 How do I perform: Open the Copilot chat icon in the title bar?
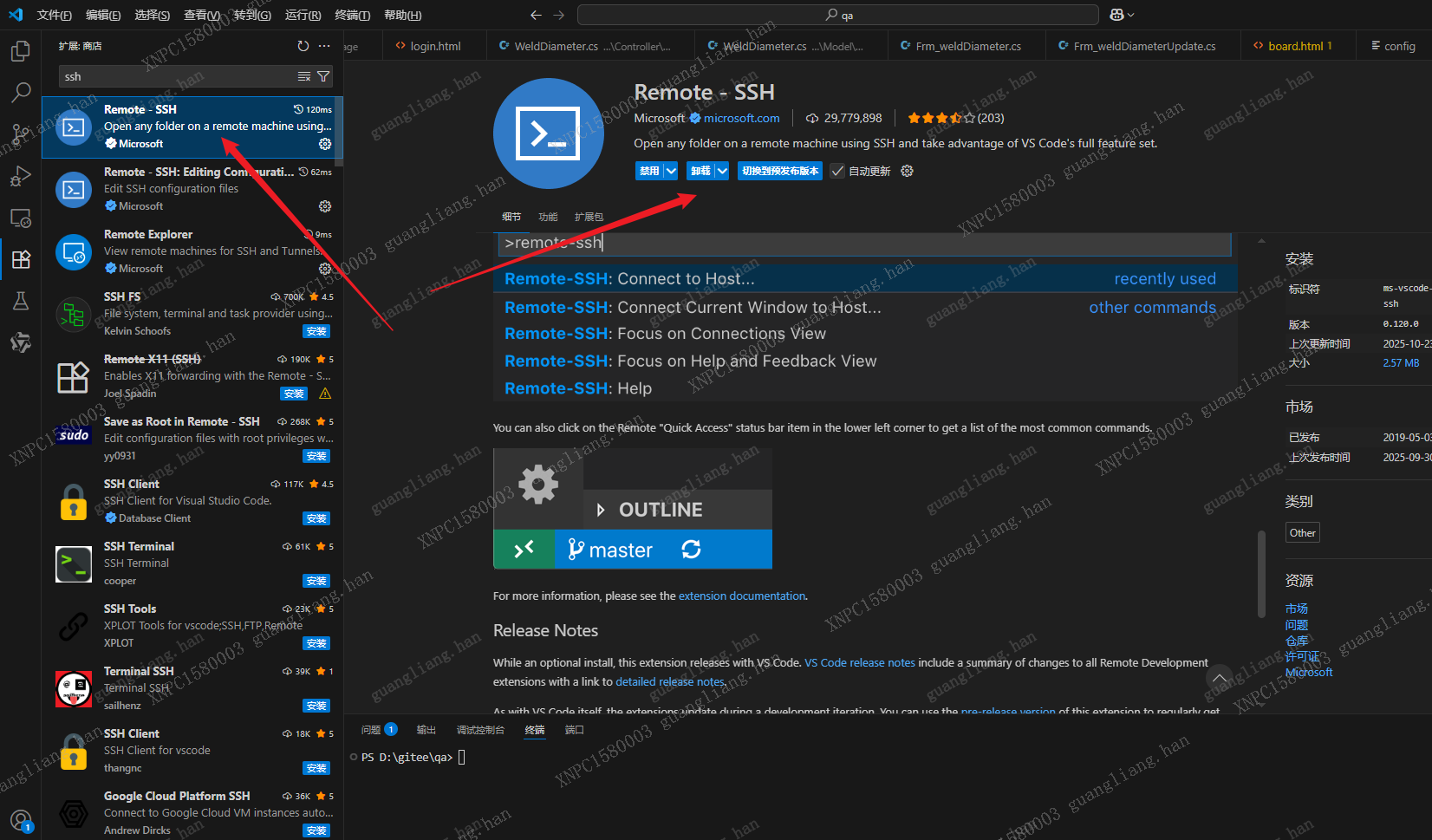coord(1116,15)
